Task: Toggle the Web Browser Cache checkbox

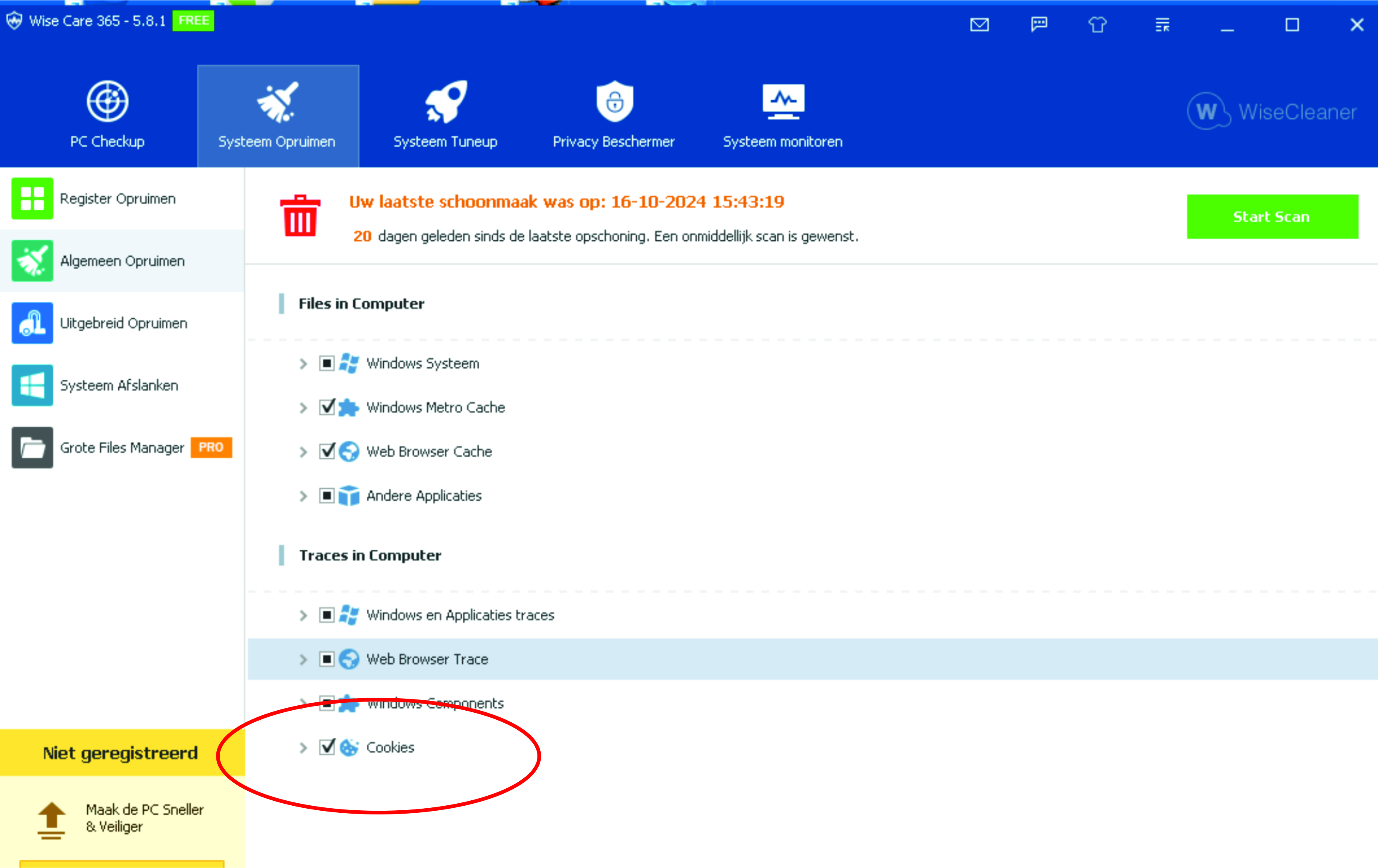Action: [327, 451]
